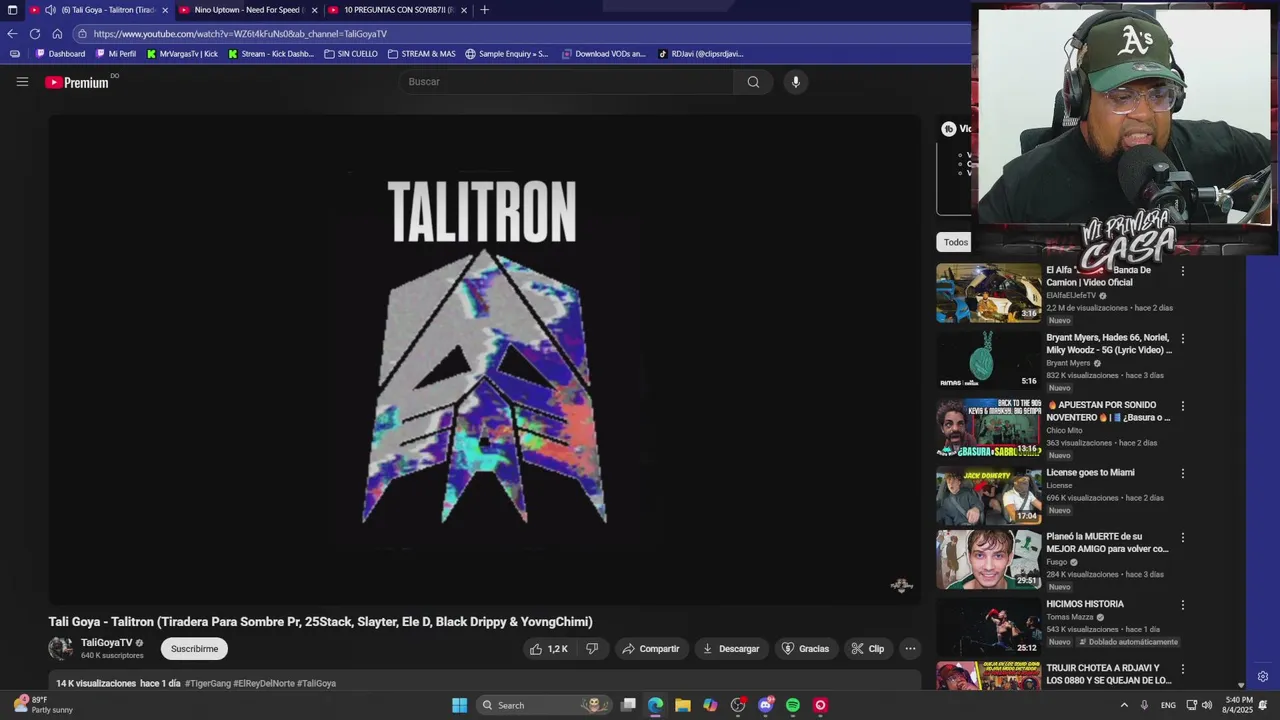Open TaliGoyaTV channel avatar
The height and width of the screenshot is (720, 1280).
click(x=61, y=649)
